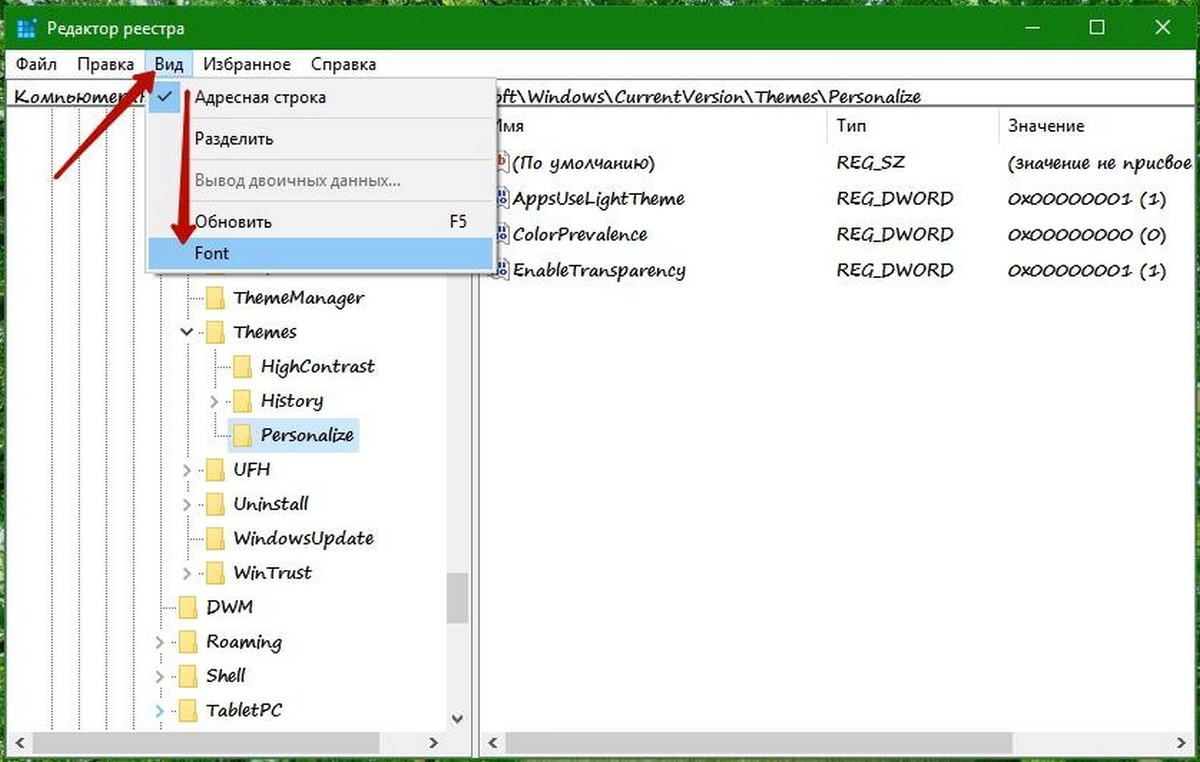The image size is (1200, 762).
Task: Choose Разделить from the Вид menu
Action: click(320, 139)
